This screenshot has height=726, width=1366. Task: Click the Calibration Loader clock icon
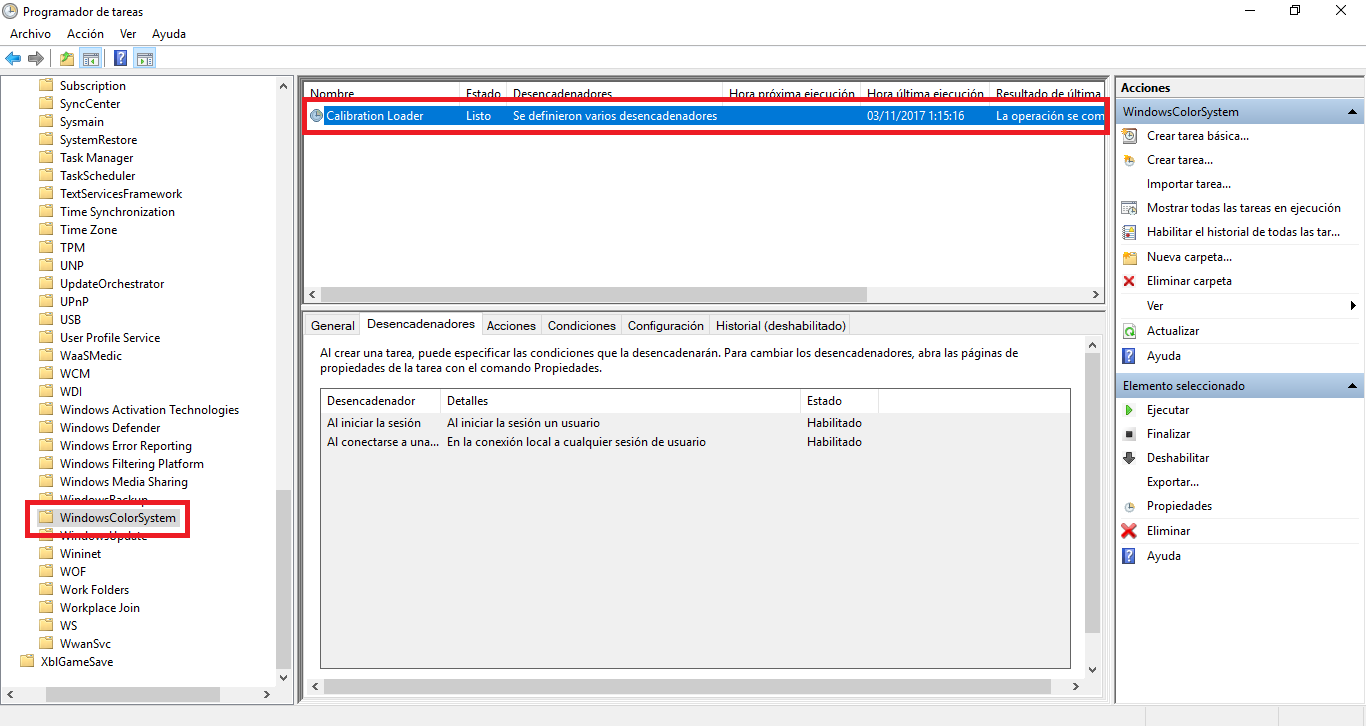(317, 116)
